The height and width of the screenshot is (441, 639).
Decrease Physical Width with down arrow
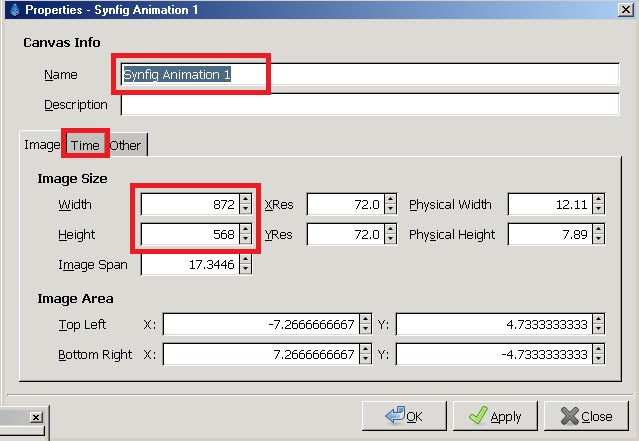coord(598,209)
